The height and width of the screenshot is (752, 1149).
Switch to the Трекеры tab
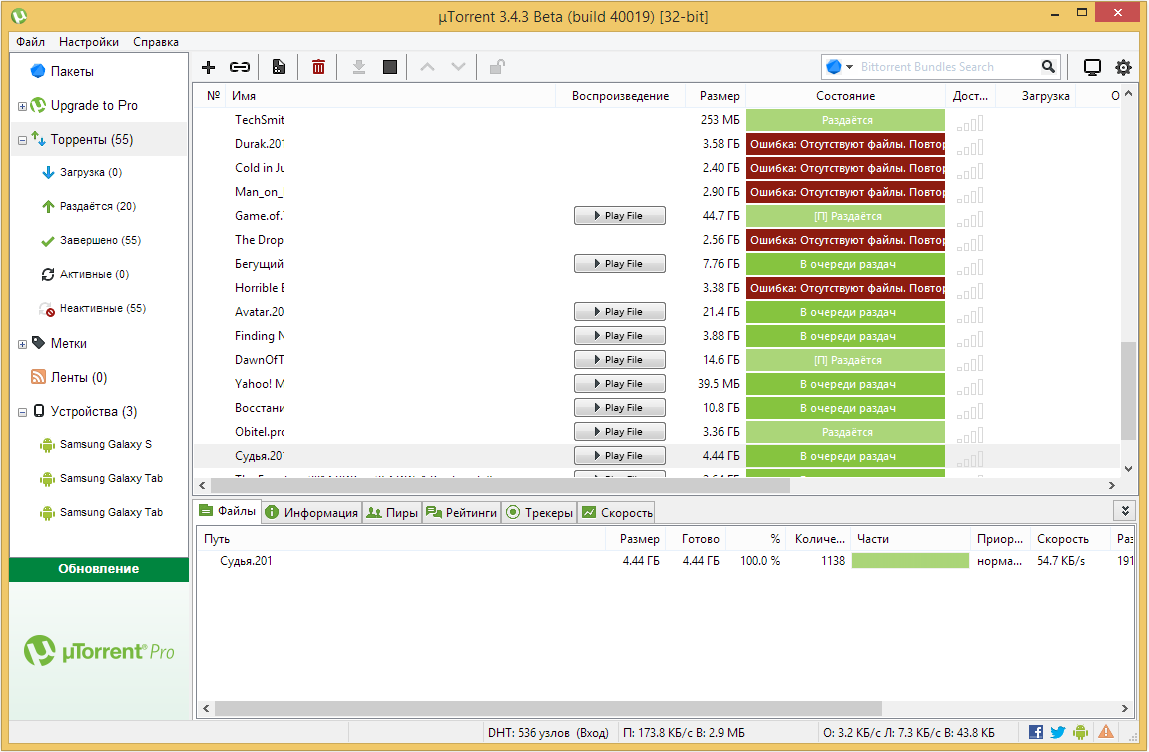539,512
